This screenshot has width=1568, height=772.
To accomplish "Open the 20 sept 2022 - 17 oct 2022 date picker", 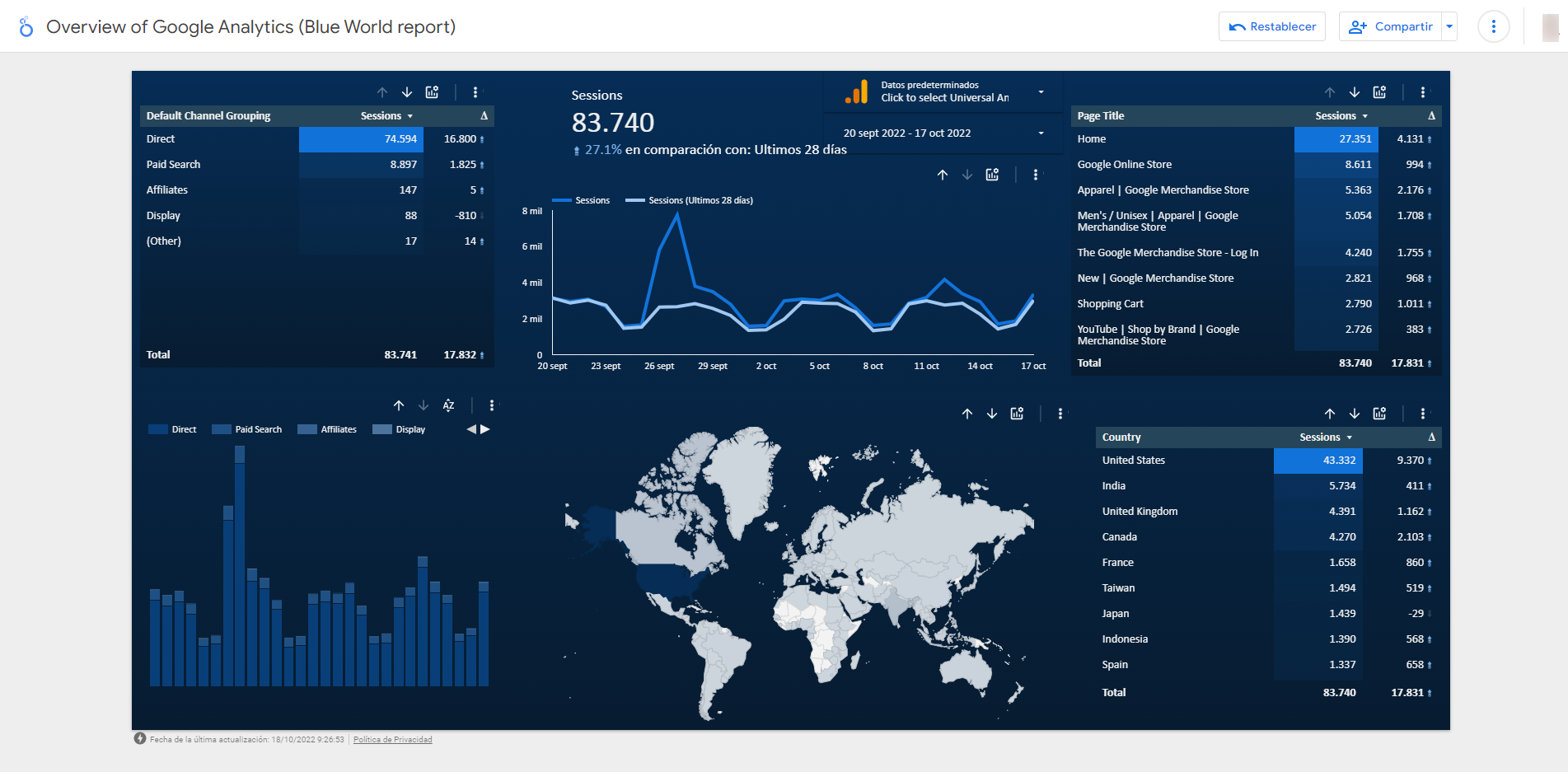I will tap(943, 133).
